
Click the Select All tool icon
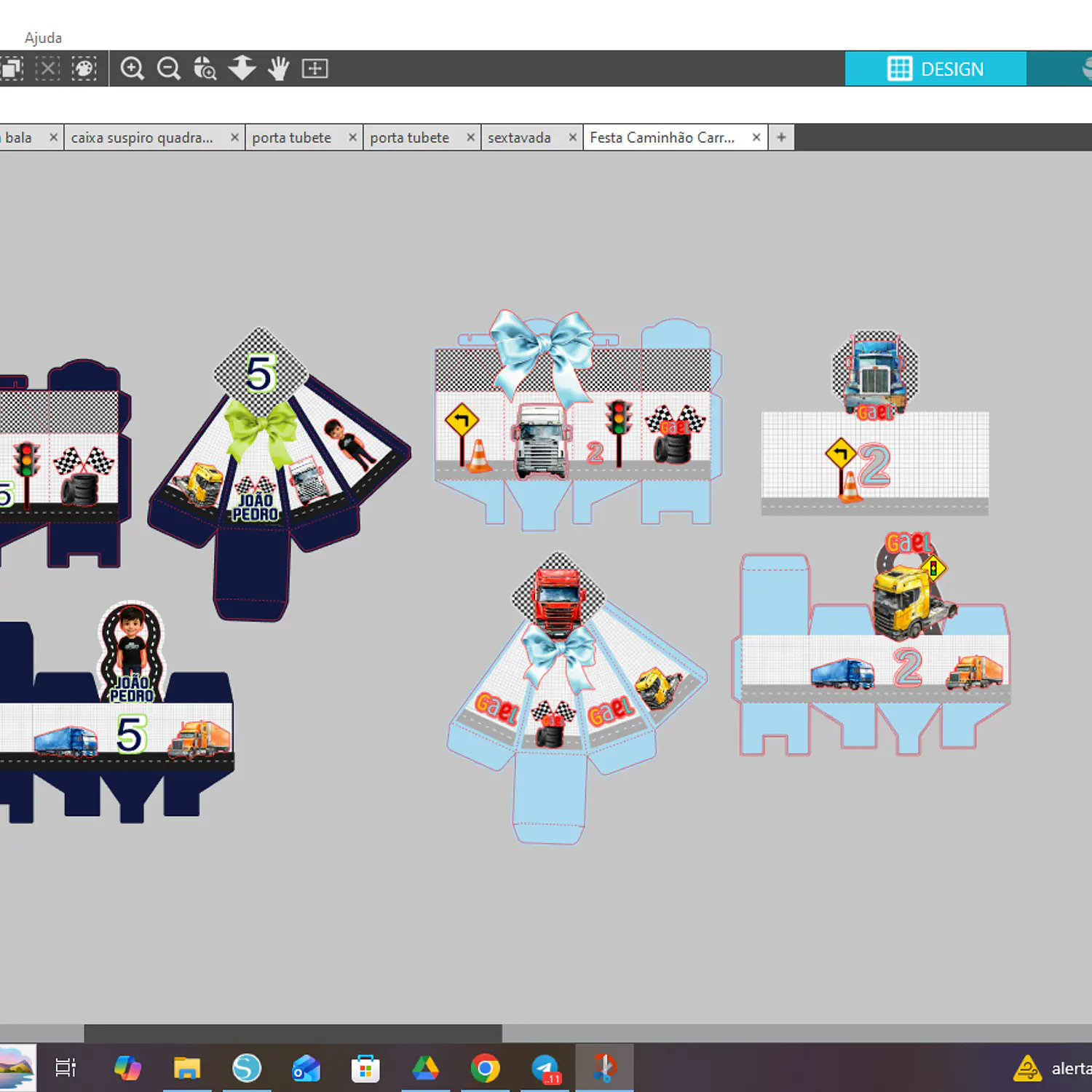(11, 68)
